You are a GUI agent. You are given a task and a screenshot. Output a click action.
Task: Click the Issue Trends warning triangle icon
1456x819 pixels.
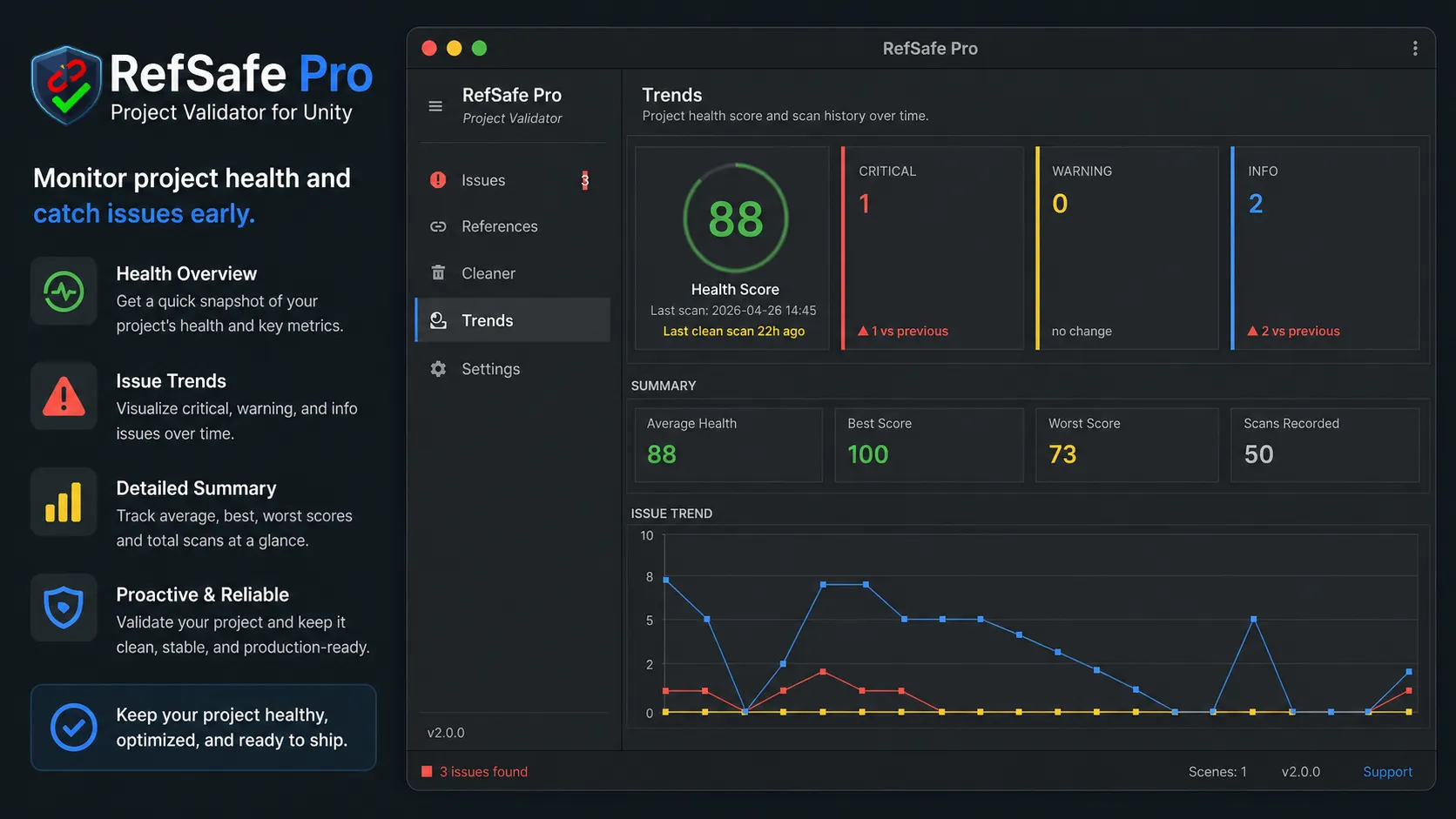(x=64, y=397)
